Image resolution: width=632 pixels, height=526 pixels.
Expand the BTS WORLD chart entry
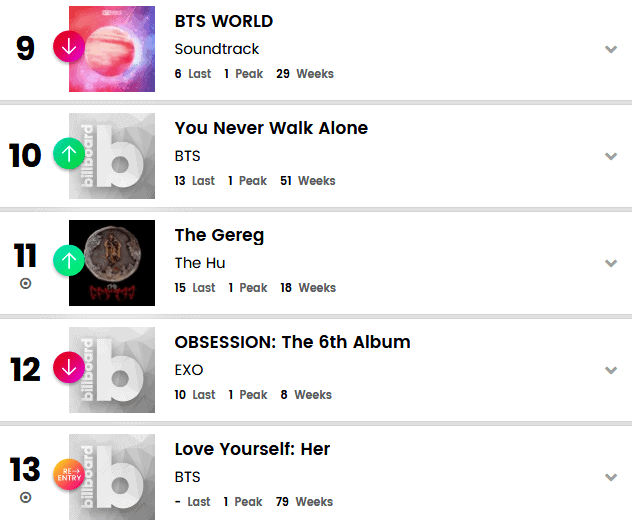(610, 49)
